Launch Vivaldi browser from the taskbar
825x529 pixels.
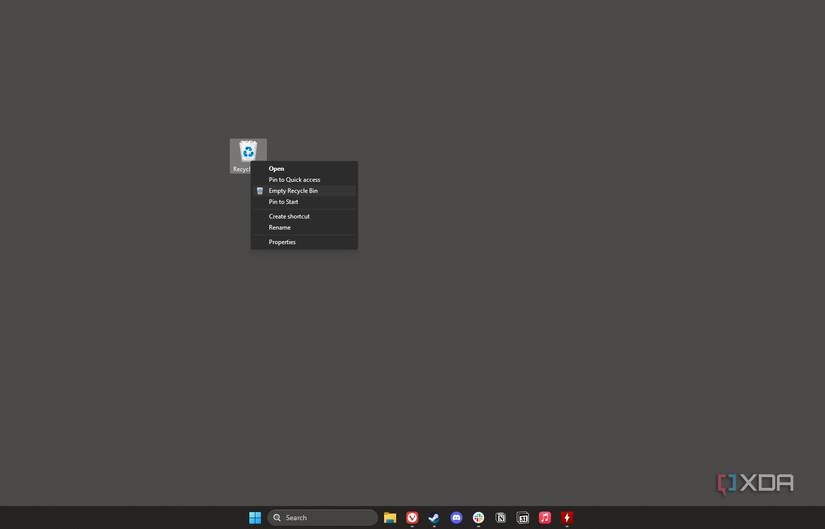[412, 517]
